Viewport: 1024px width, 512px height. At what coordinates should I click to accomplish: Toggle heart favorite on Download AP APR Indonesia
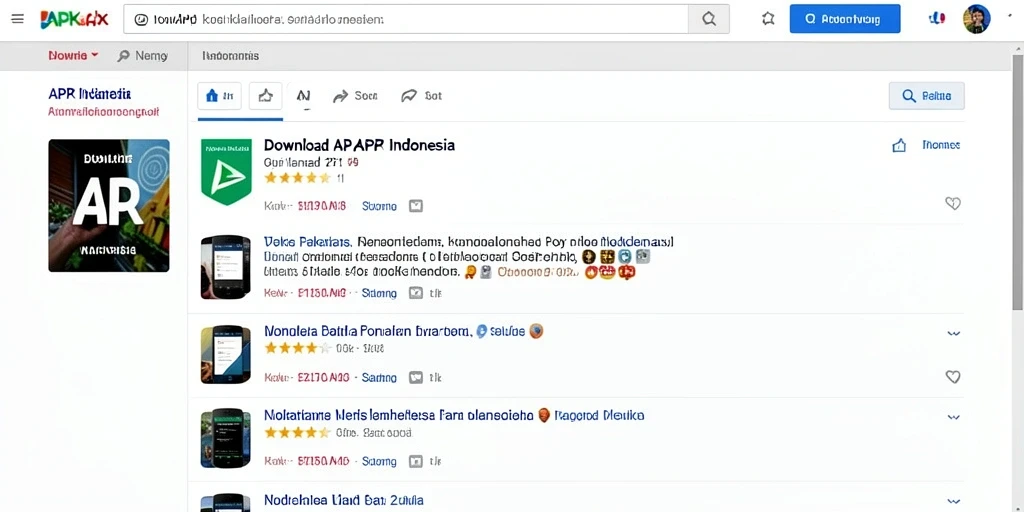tap(953, 204)
